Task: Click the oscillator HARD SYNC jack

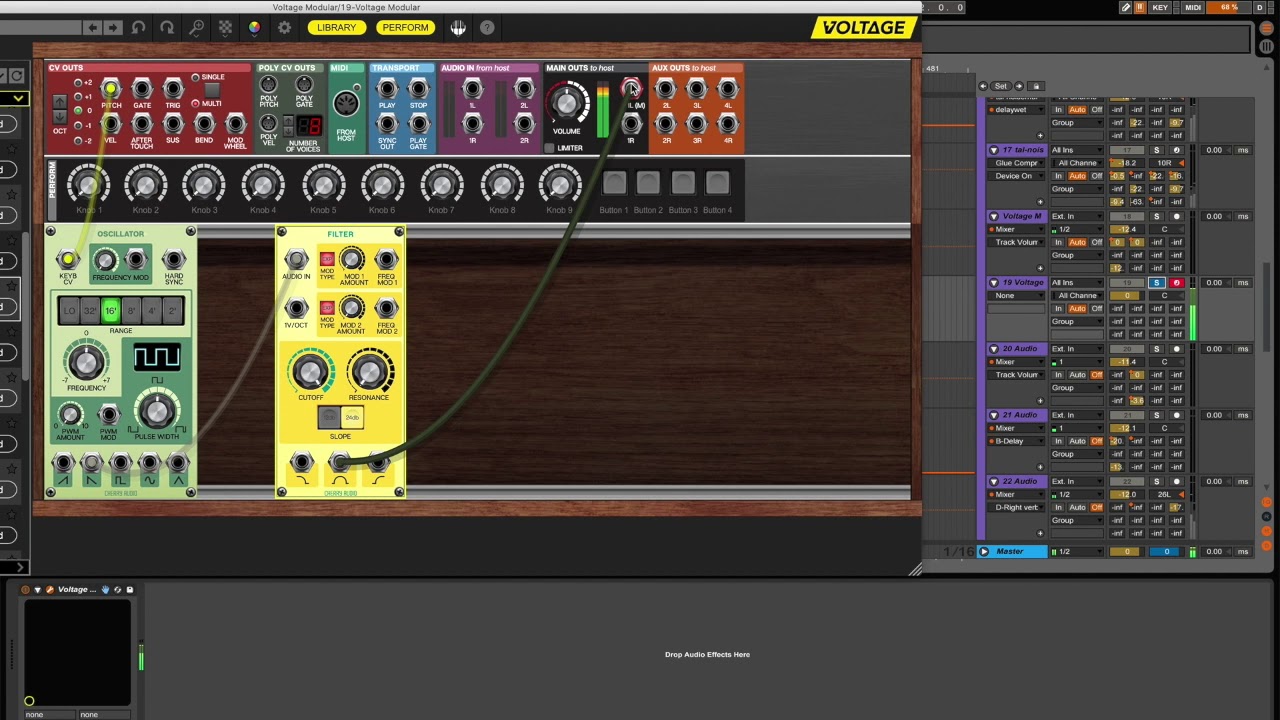Action: pos(174,260)
